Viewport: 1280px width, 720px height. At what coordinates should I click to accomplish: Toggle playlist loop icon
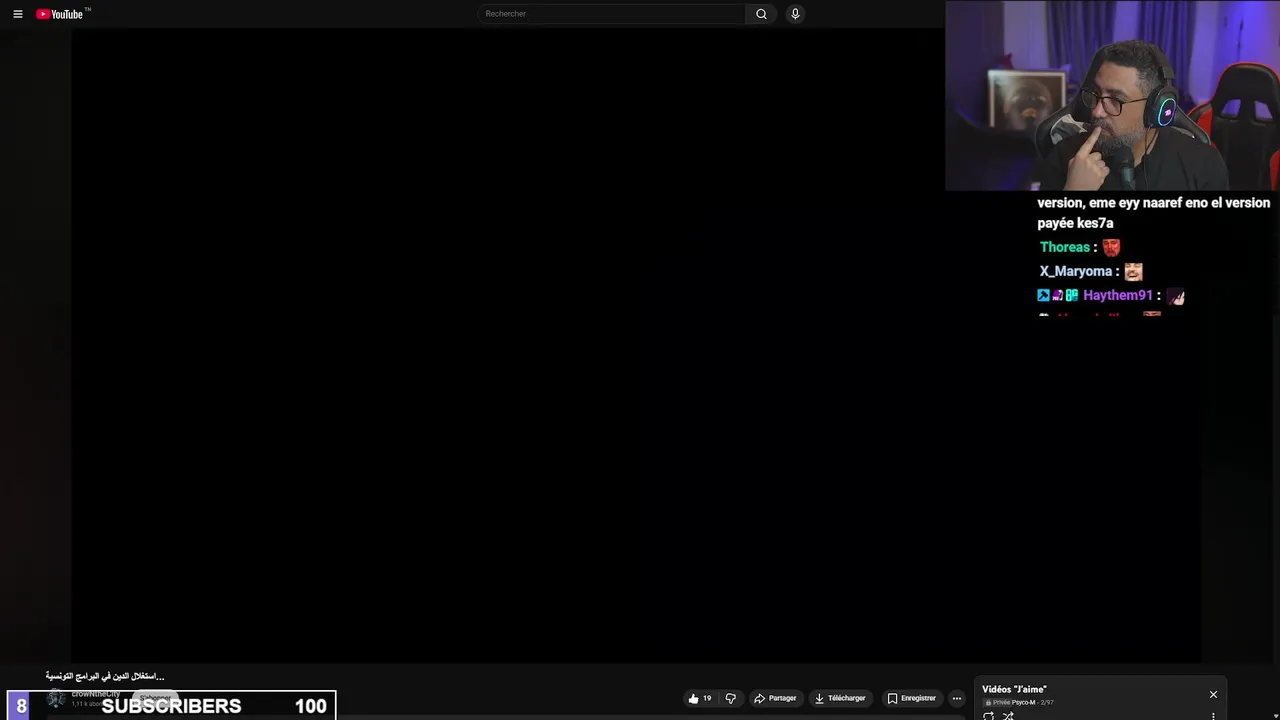pos(988,715)
